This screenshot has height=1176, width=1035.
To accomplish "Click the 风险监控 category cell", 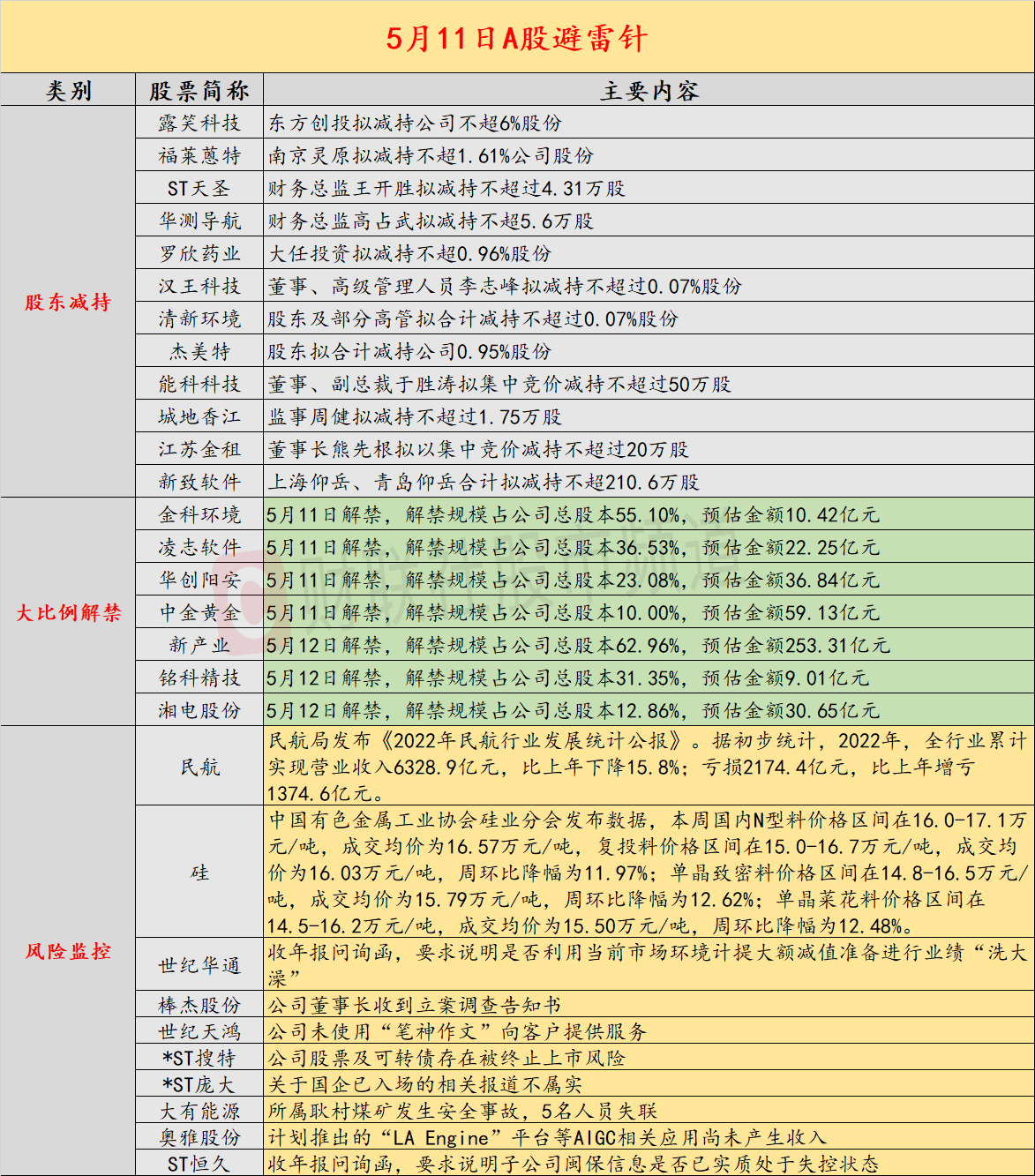I will pyautogui.click(x=68, y=951).
